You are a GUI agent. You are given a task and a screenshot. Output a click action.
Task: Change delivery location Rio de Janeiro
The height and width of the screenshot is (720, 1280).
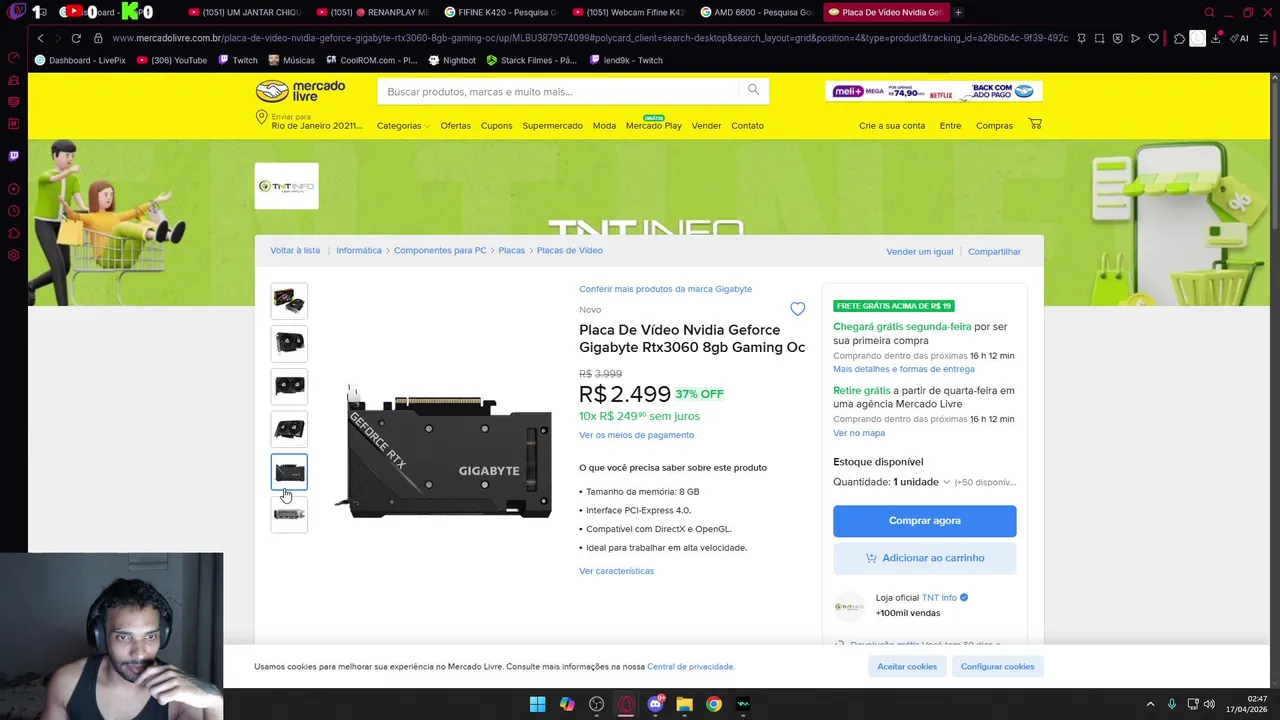[309, 121]
